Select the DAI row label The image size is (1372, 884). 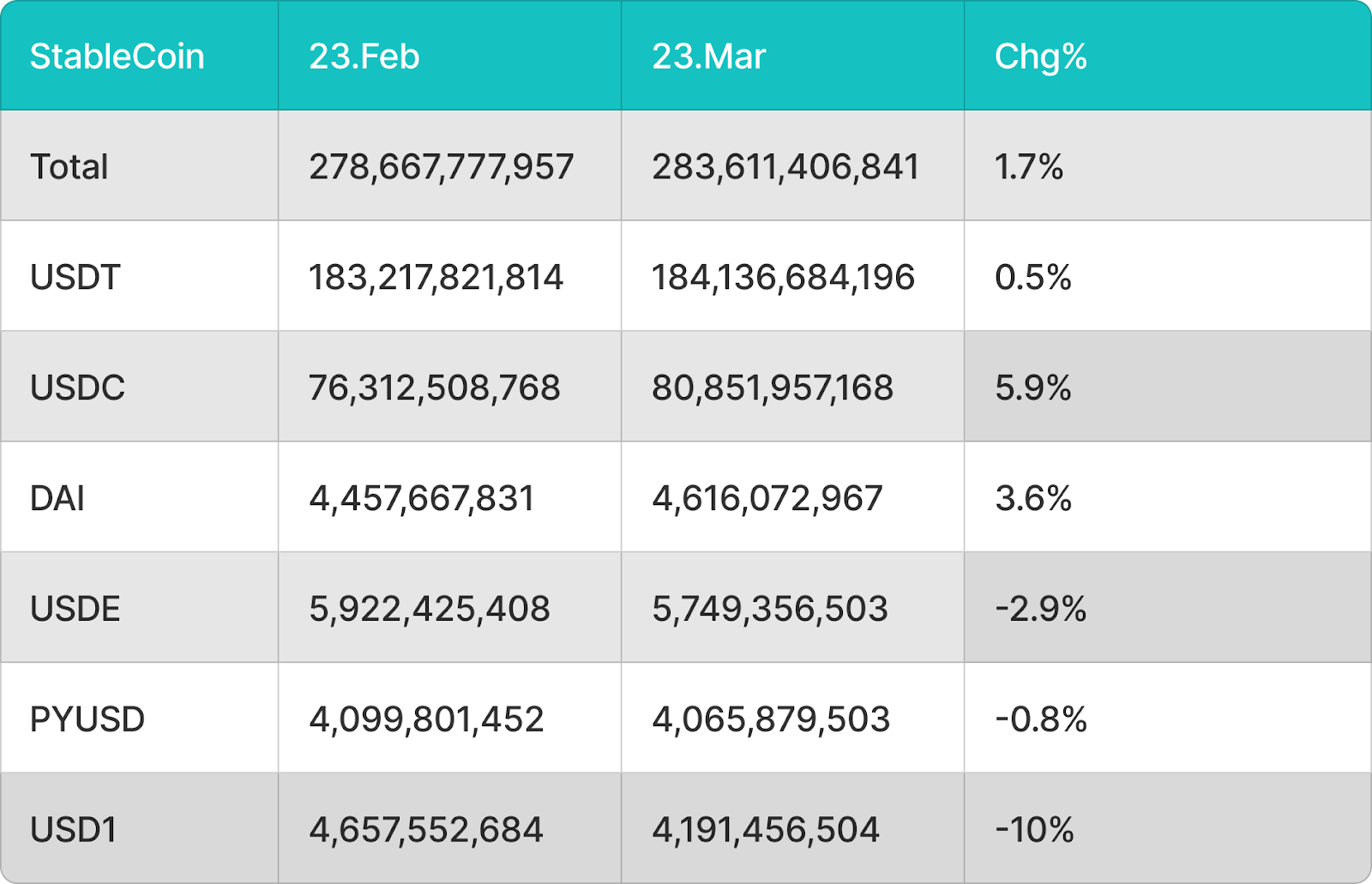[x=57, y=498]
